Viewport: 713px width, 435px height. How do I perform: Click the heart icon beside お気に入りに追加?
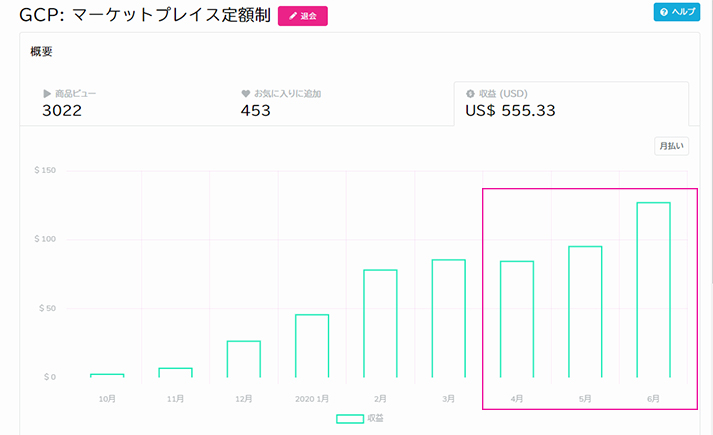tap(245, 94)
